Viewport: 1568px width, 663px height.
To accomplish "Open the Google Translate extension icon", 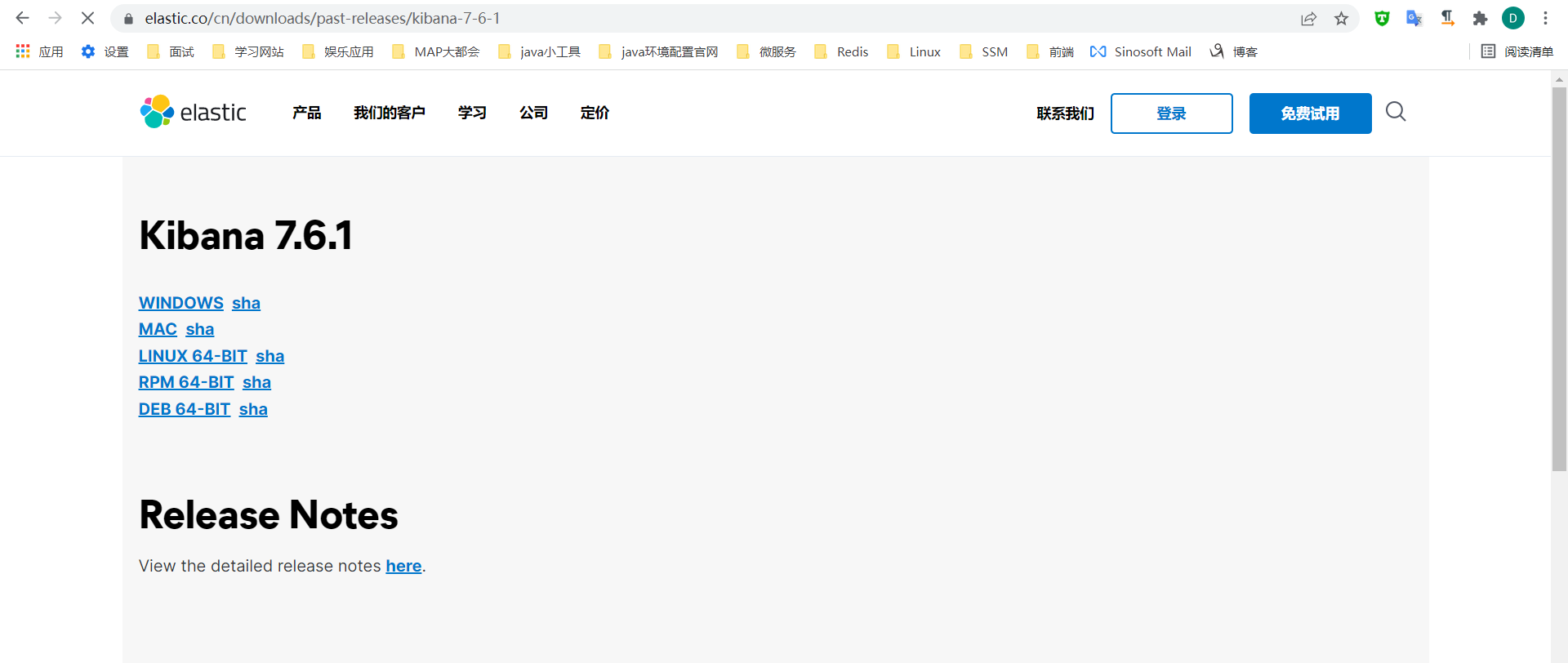I will [1414, 18].
